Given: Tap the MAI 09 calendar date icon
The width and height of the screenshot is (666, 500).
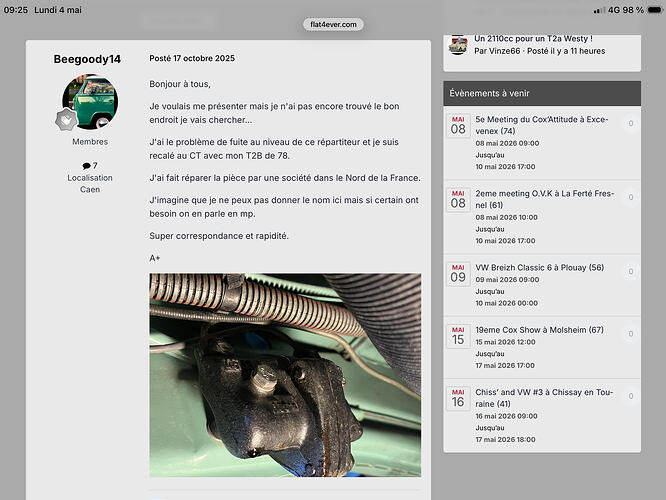Looking at the screenshot, I should click(x=458, y=274).
